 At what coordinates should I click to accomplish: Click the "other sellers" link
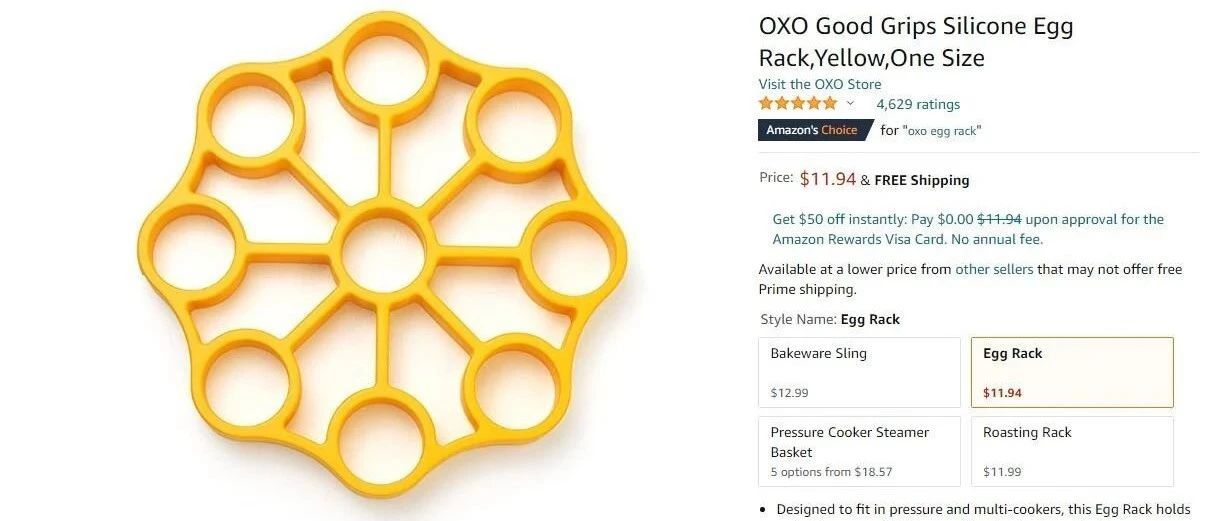tap(994, 269)
